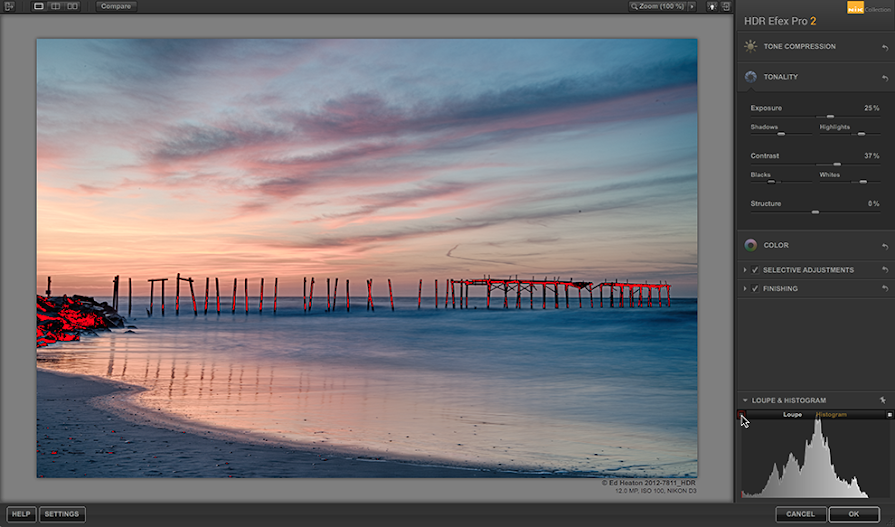Click the Compare button
895x527 pixels.
pos(116,6)
